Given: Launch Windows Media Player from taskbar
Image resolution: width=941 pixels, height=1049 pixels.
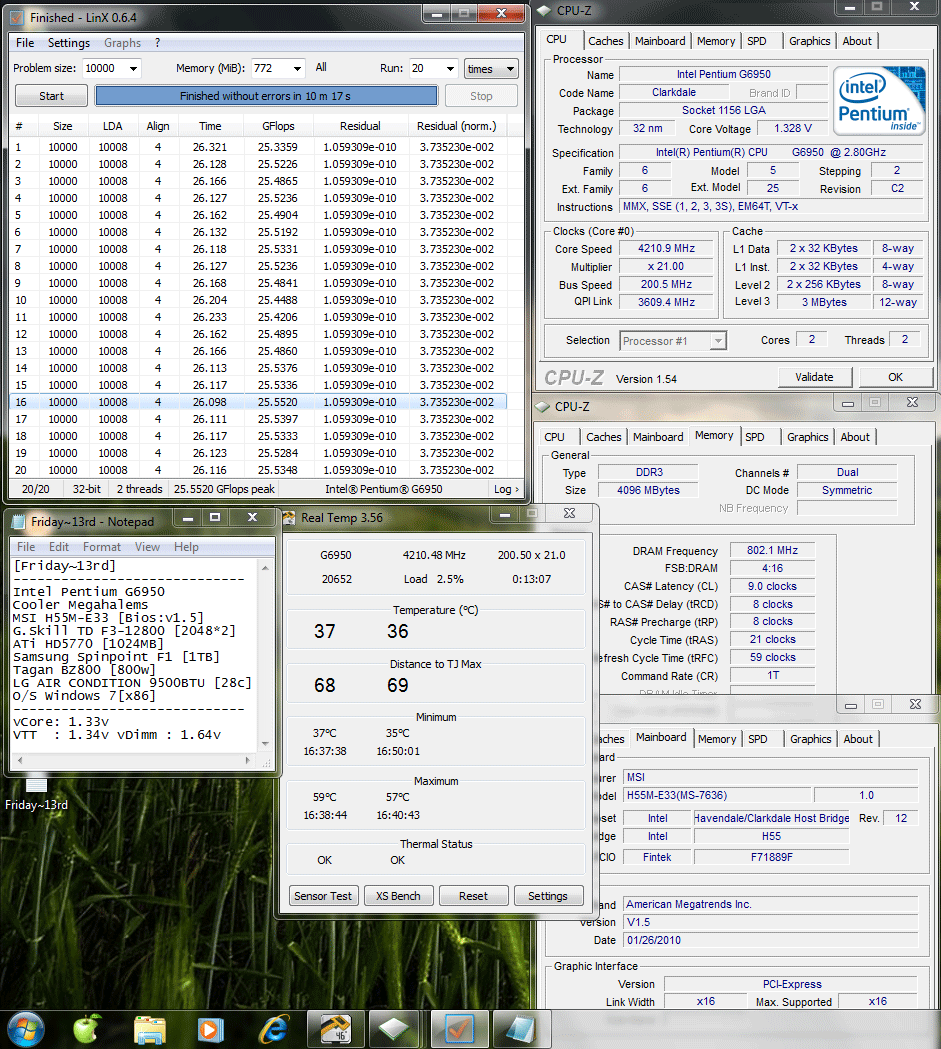Looking at the screenshot, I should [x=210, y=1028].
